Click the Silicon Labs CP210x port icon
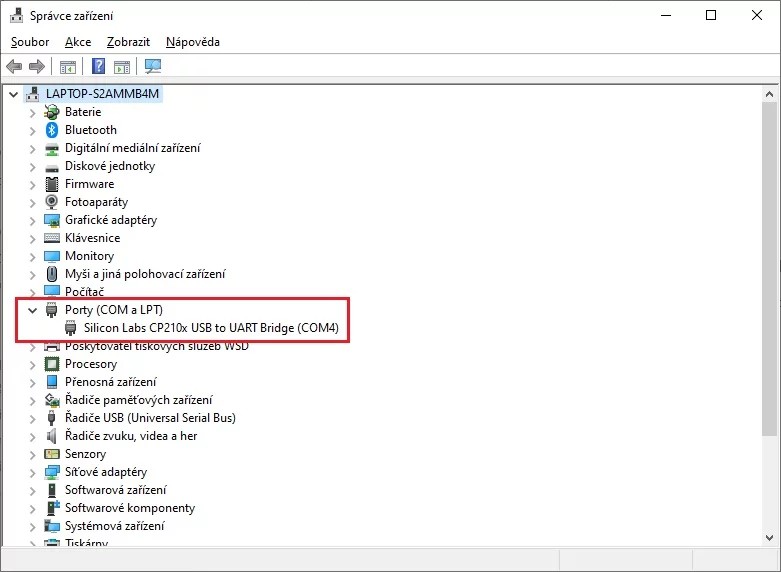The width and height of the screenshot is (781, 572). click(x=71, y=328)
